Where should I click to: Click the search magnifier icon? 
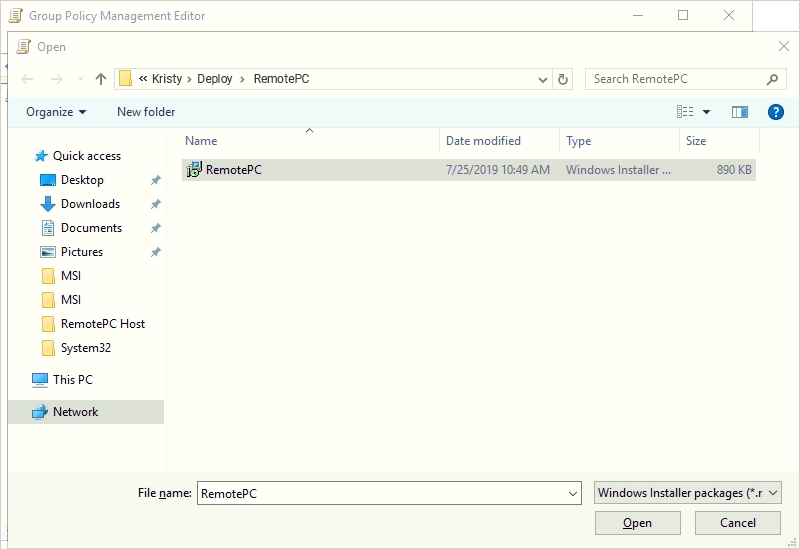[772, 79]
